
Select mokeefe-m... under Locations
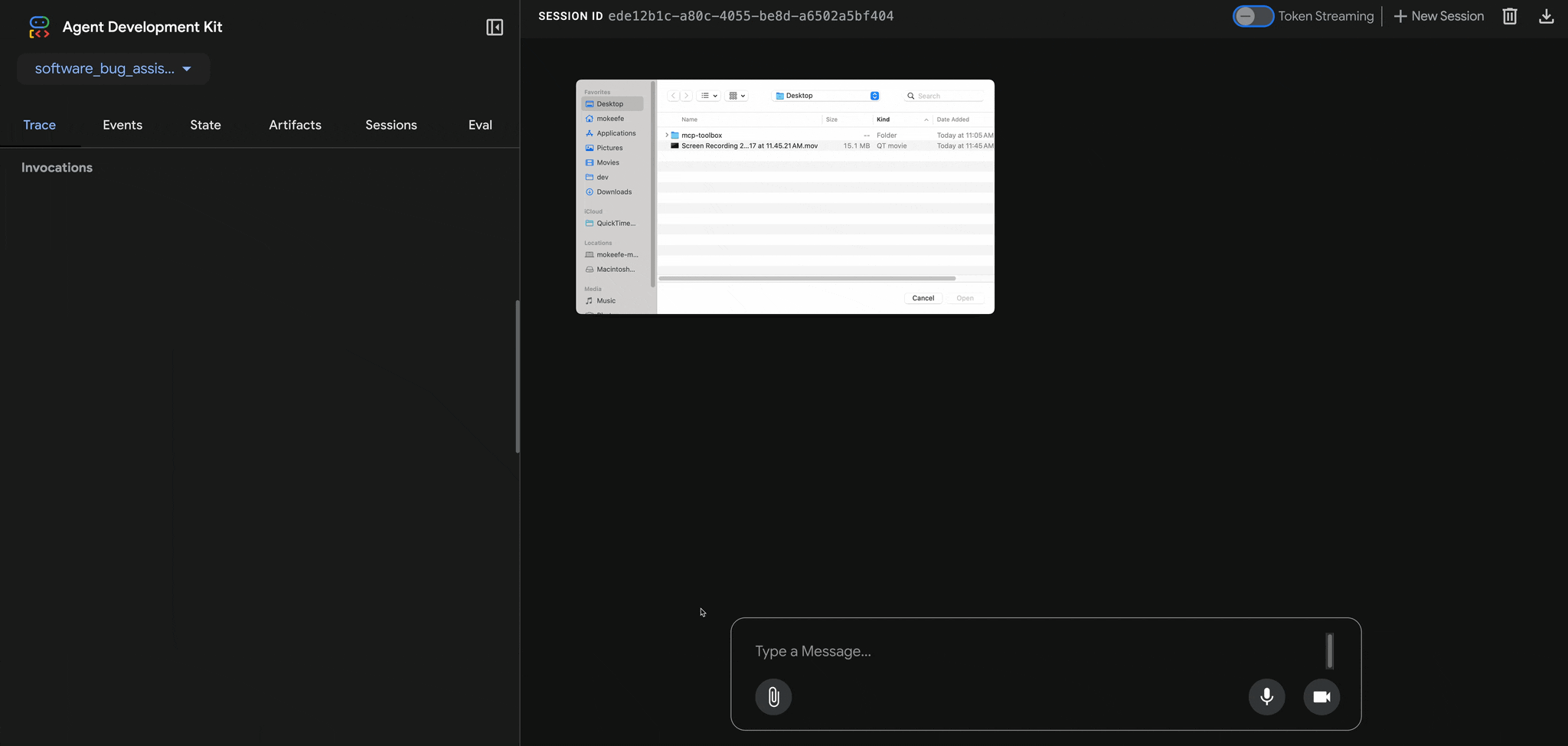[612, 255]
